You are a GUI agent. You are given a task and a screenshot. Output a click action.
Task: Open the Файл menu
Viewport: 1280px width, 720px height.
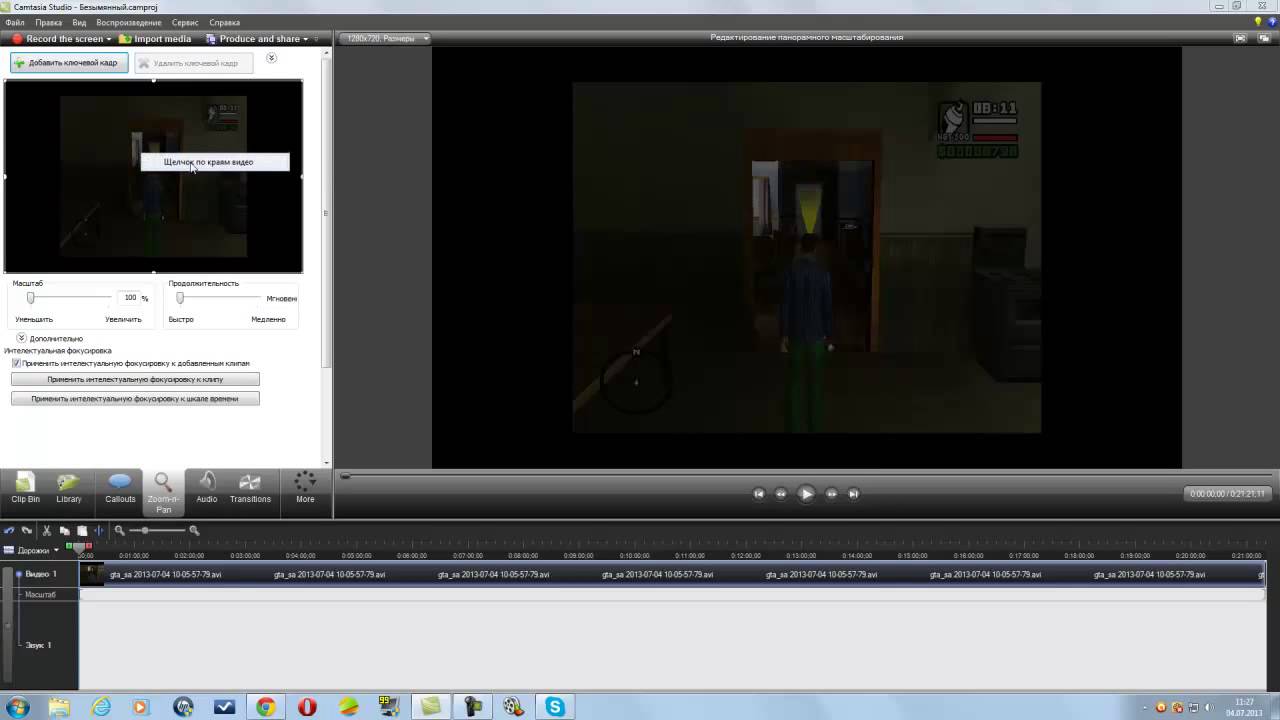(x=14, y=22)
